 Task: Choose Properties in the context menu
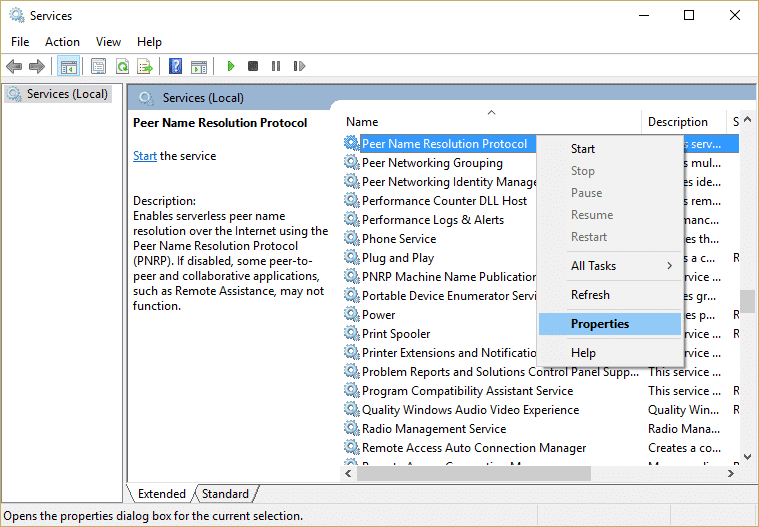(609, 324)
